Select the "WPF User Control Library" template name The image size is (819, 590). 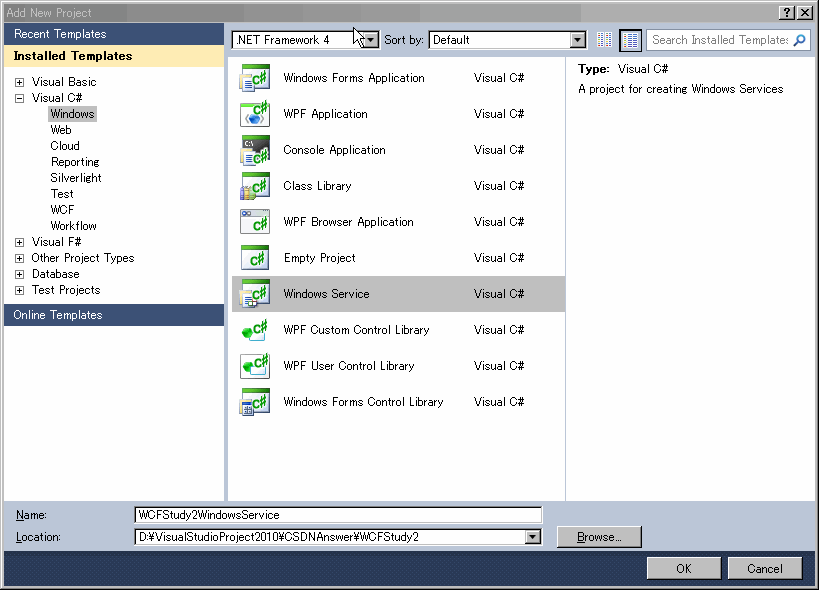click(349, 366)
